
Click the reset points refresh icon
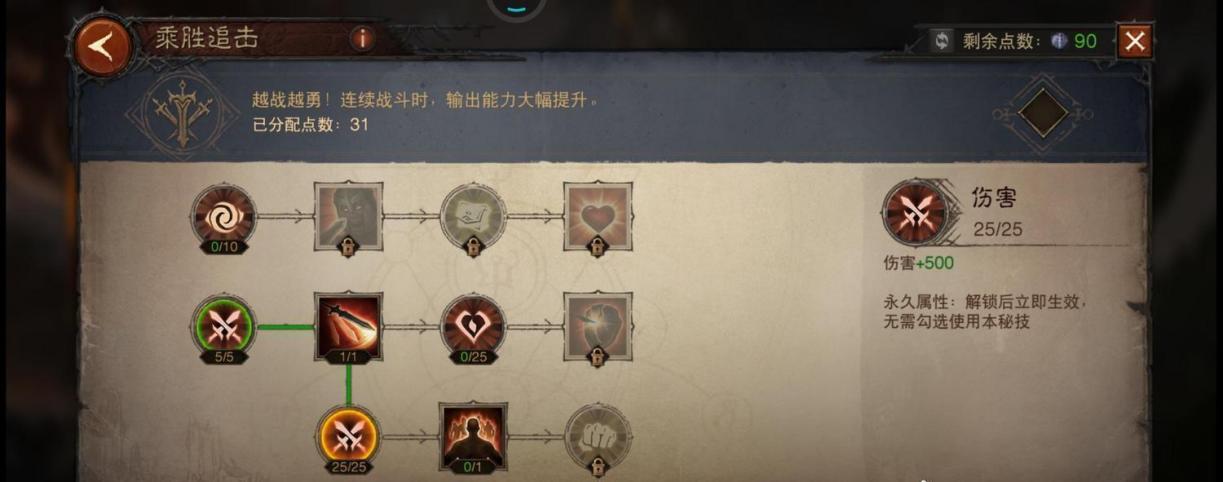coord(941,41)
